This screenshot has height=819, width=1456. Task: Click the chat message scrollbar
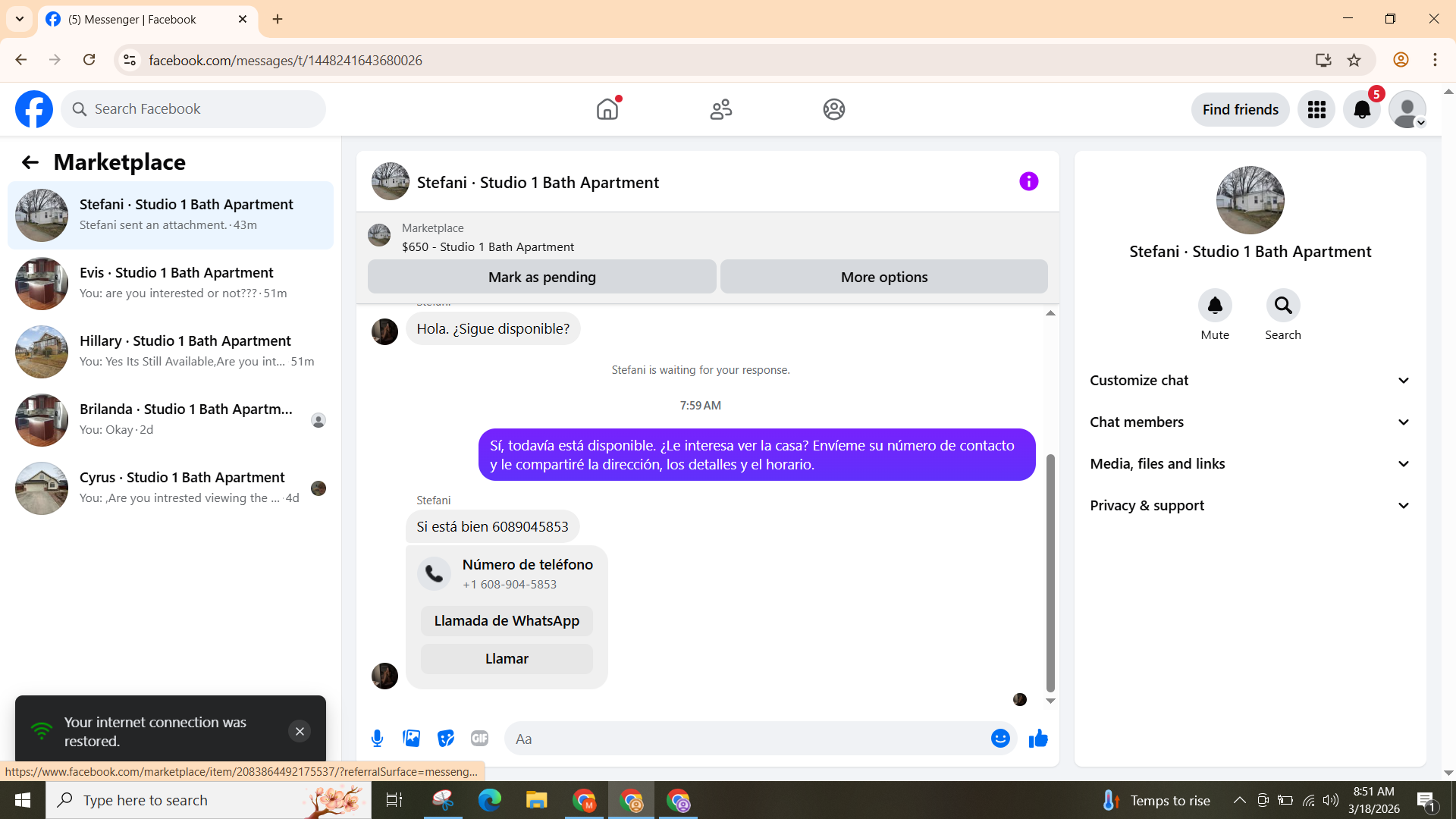click(1050, 573)
